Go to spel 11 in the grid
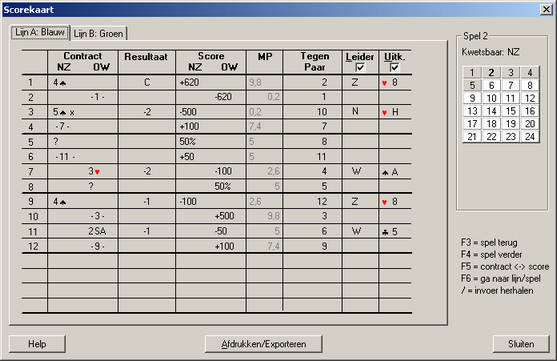 tap(510, 98)
